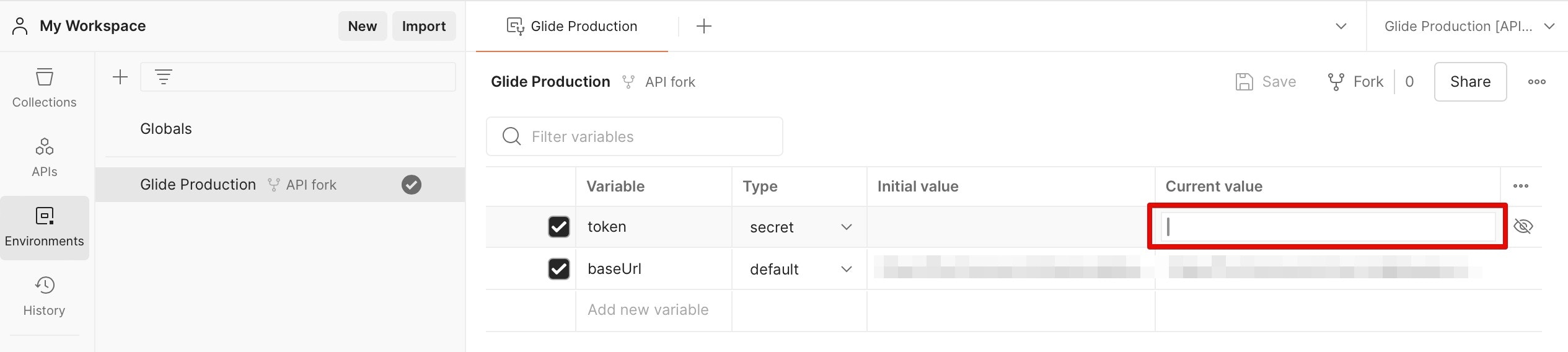
Task: Fork the Glide Production environment
Action: click(x=1355, y=82)
